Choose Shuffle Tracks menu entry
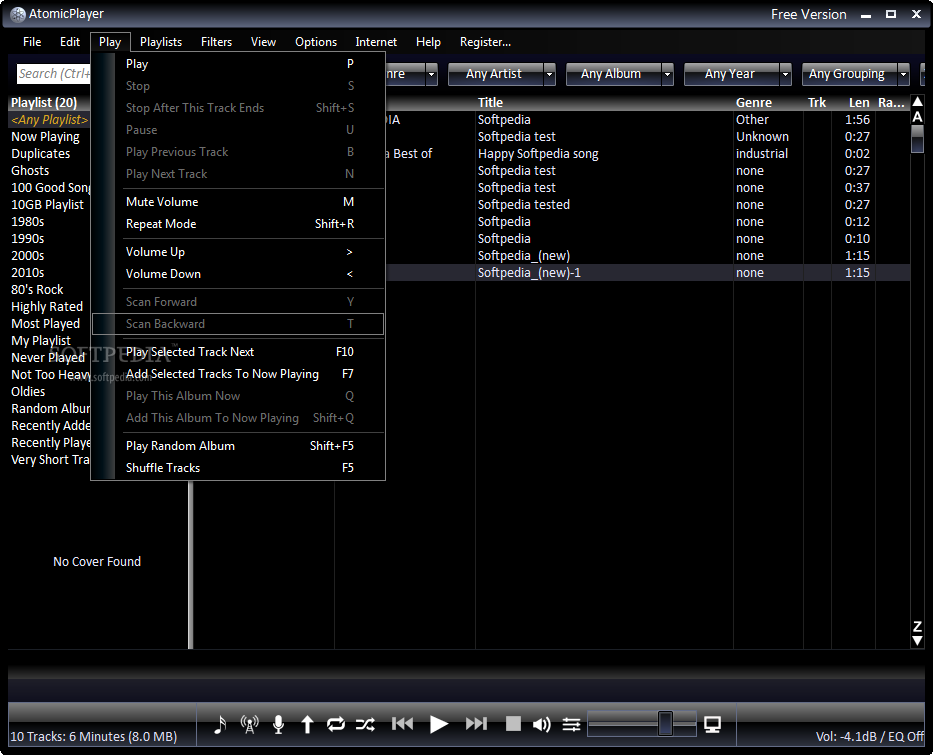 (238, 468)
